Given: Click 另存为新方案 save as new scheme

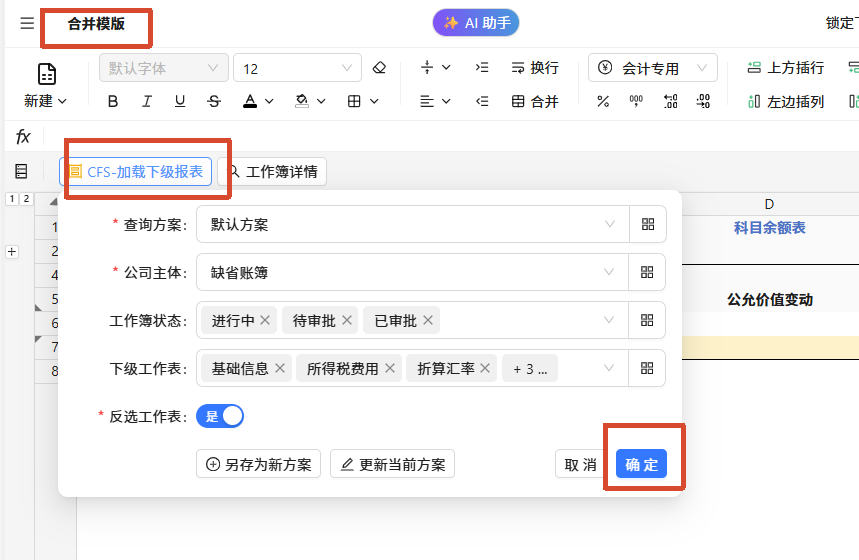Looking at the screenshot, I should [x=259, y=464].
